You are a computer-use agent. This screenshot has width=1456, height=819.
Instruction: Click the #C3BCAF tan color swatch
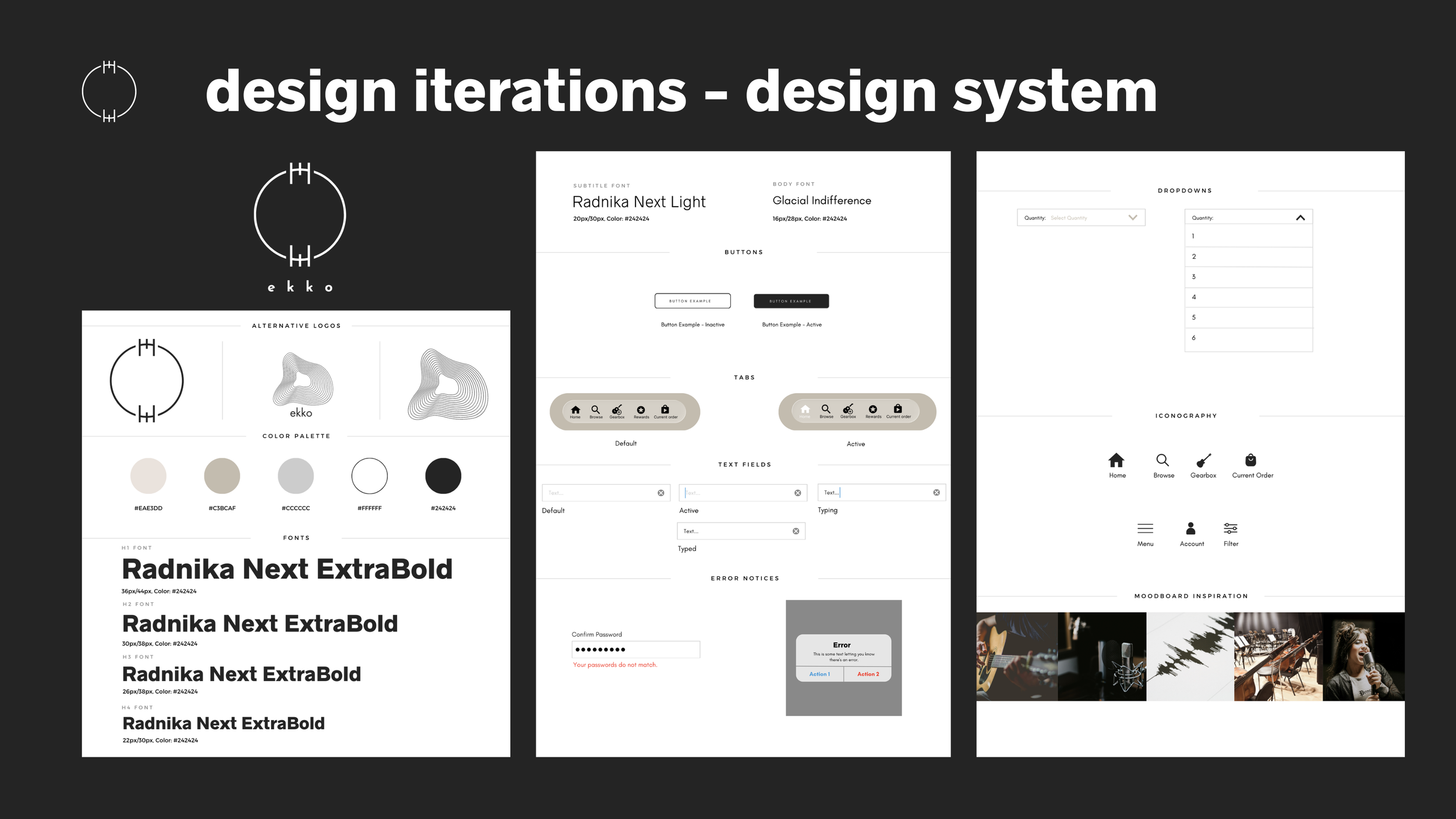point(222,476)
